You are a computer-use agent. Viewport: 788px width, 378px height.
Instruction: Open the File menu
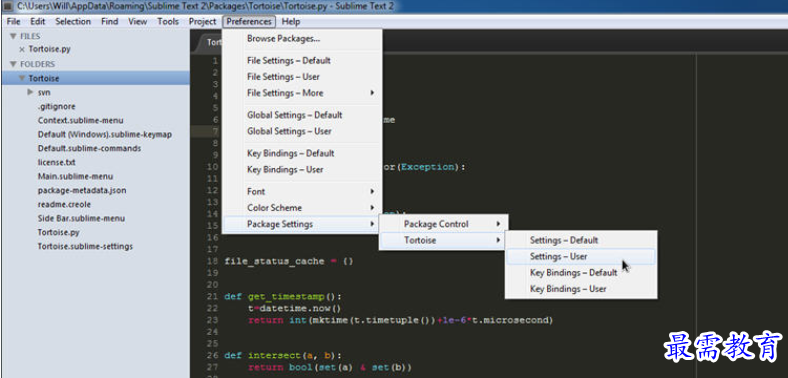14,22
